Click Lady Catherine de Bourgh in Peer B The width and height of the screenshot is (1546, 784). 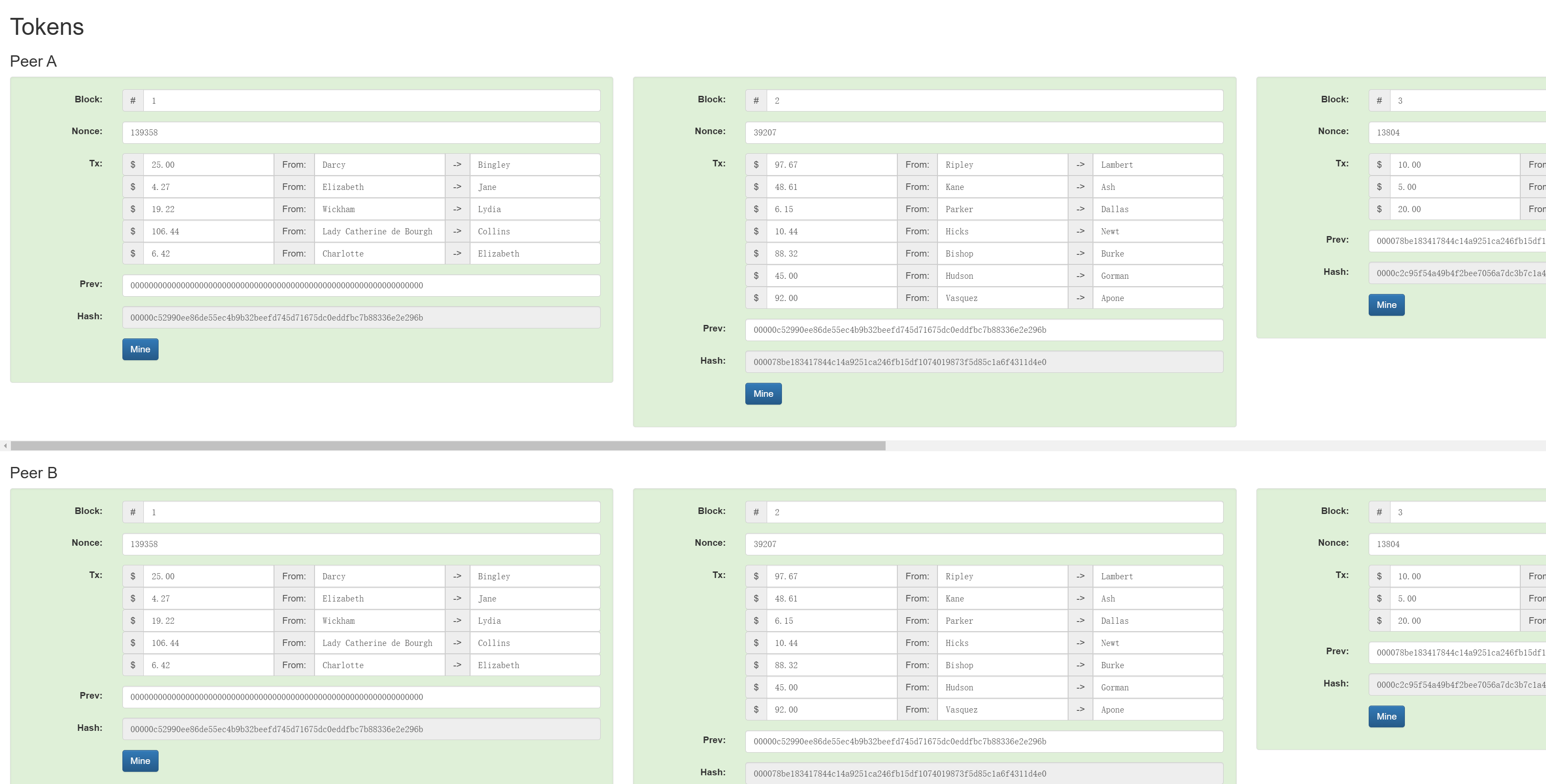coord(379,643)
